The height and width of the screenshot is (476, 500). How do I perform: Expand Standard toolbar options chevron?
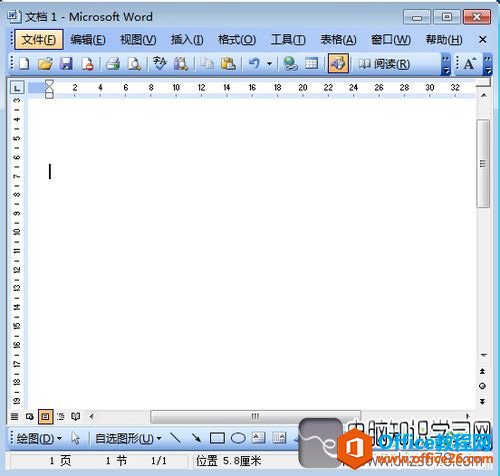click(x=446, y=64)
